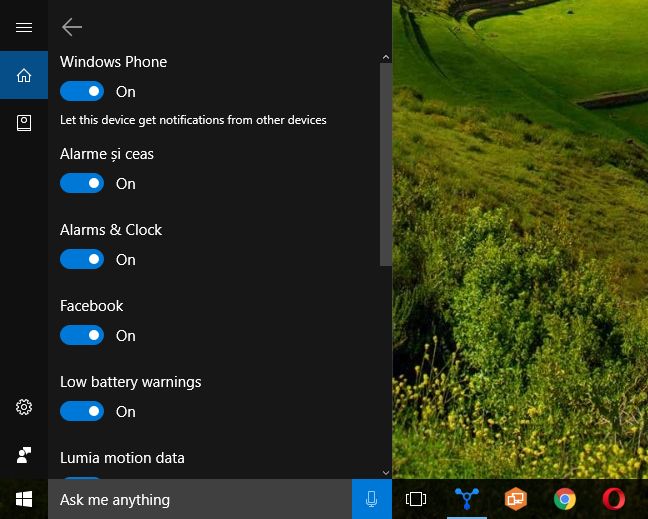Open the Windows Start button

click(24, 499)
